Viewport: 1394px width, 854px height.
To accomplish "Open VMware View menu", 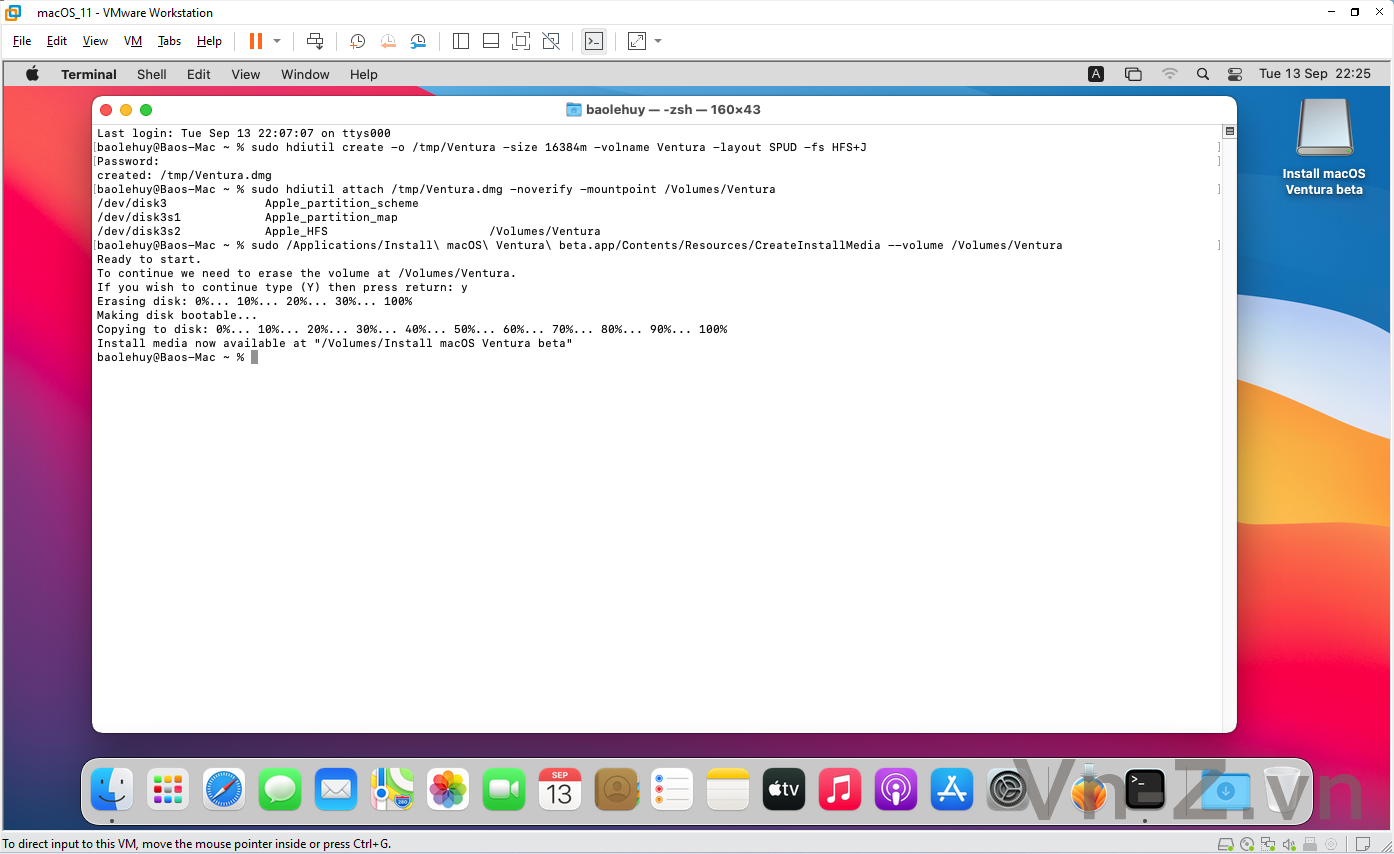I will coord(95,41).
